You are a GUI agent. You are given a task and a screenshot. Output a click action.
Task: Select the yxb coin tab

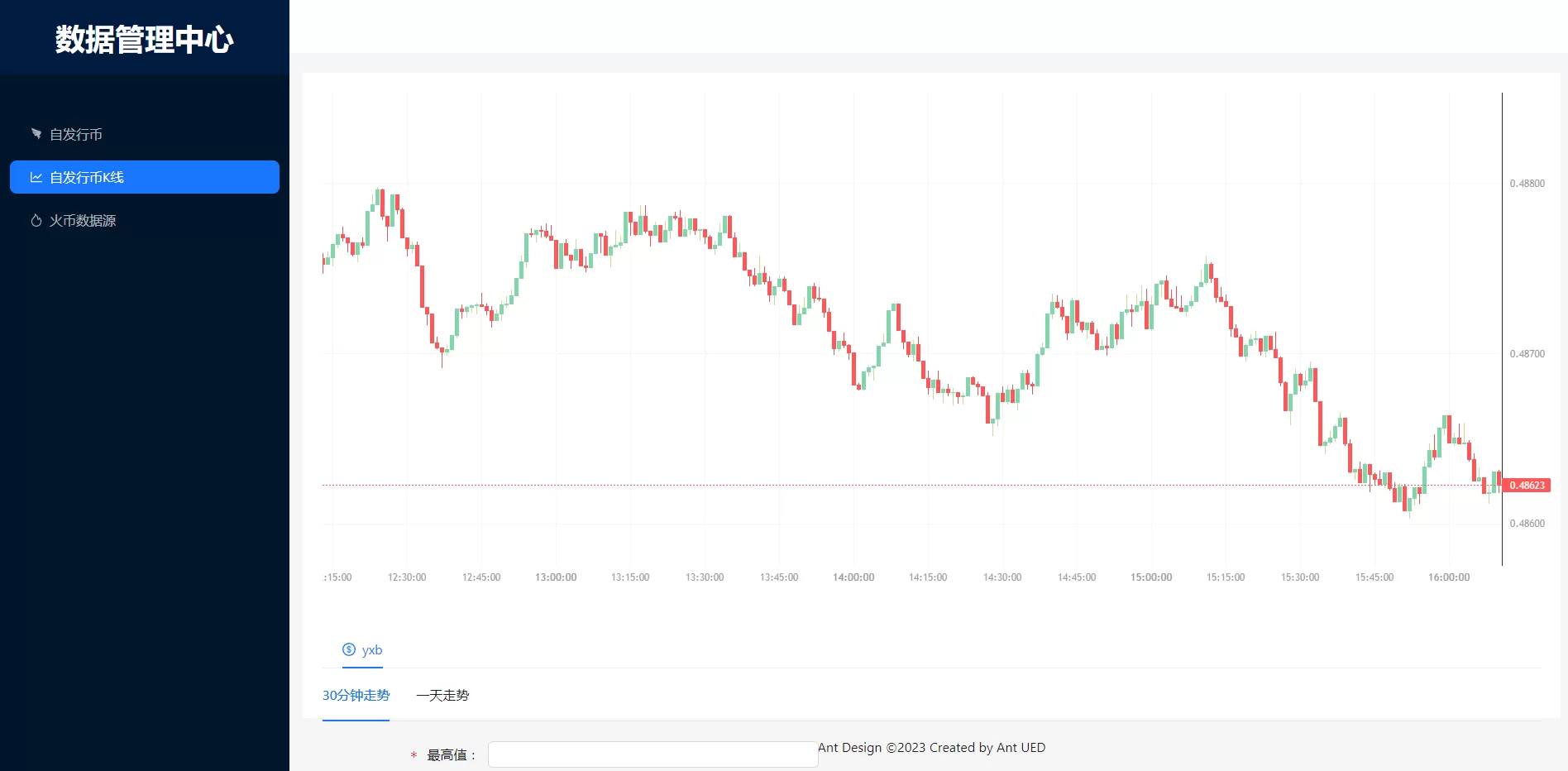coord(363,650)
